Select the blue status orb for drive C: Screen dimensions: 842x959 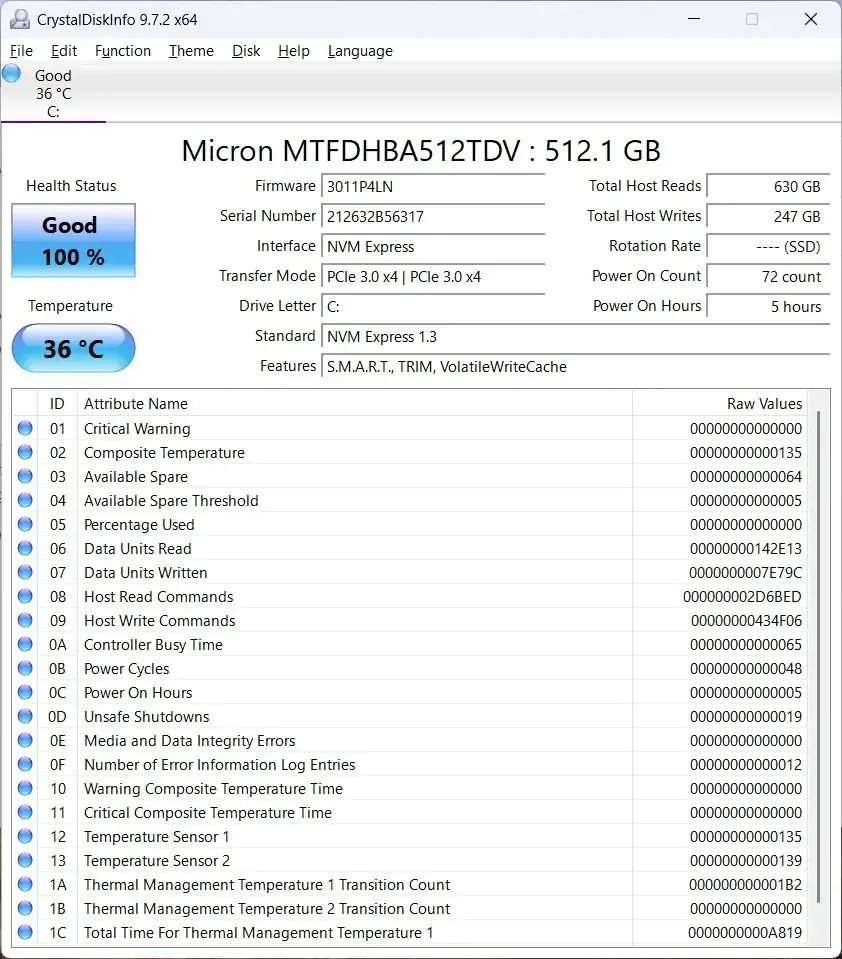[x=11, y=74]
